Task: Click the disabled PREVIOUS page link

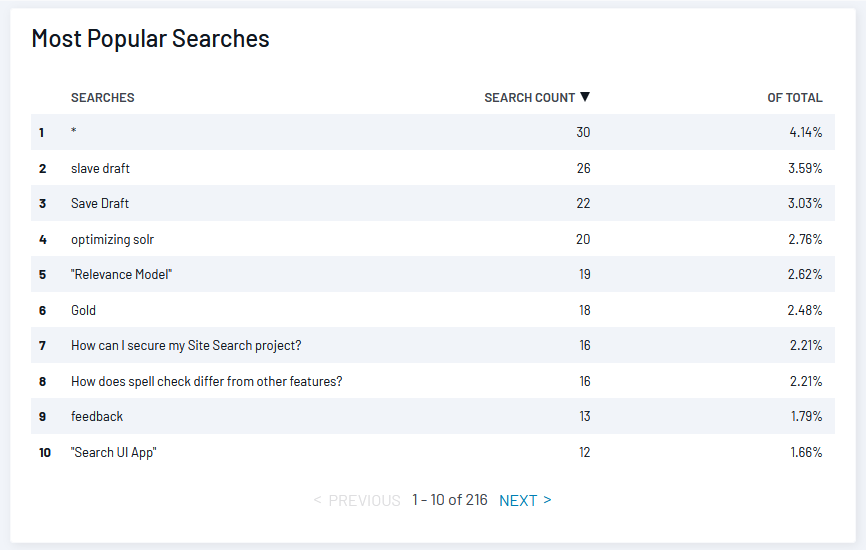Action: click(357, 500)
